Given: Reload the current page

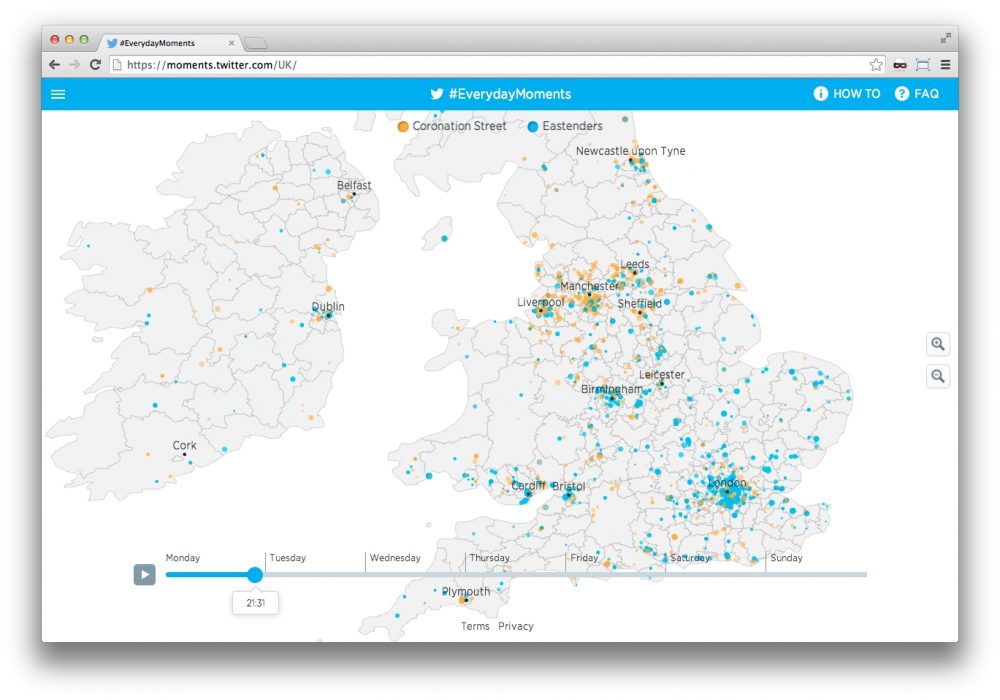Looking at the screenshot, I should [95, 64].
